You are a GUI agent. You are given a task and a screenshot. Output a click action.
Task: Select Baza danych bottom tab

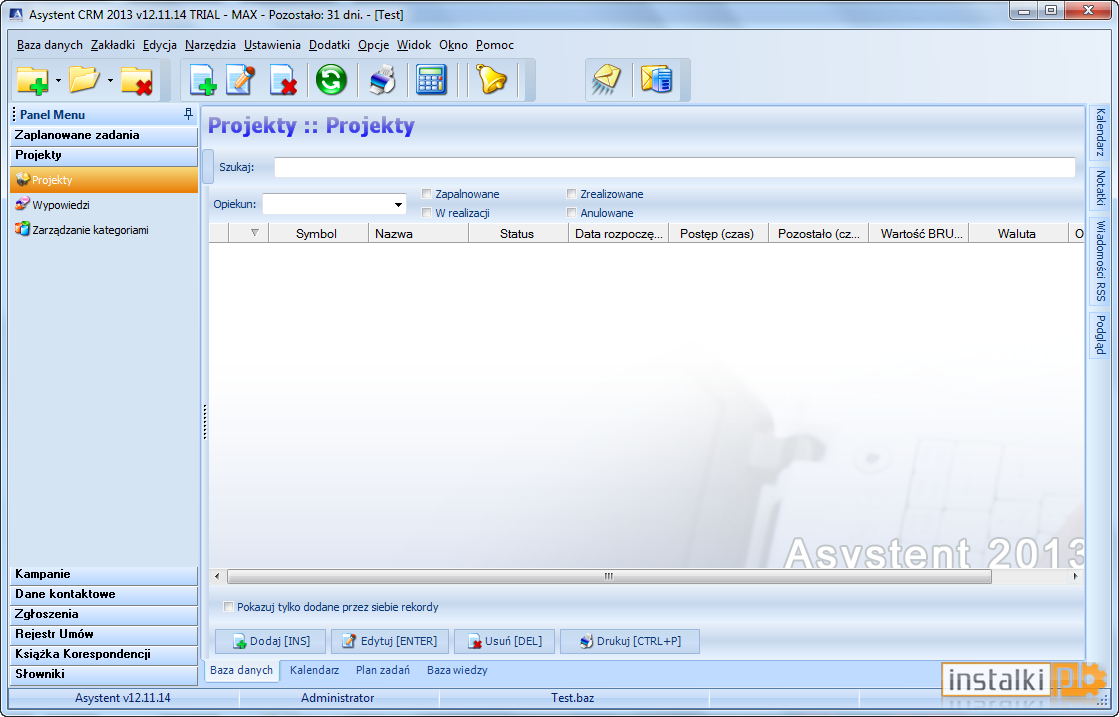coord(241,671)
